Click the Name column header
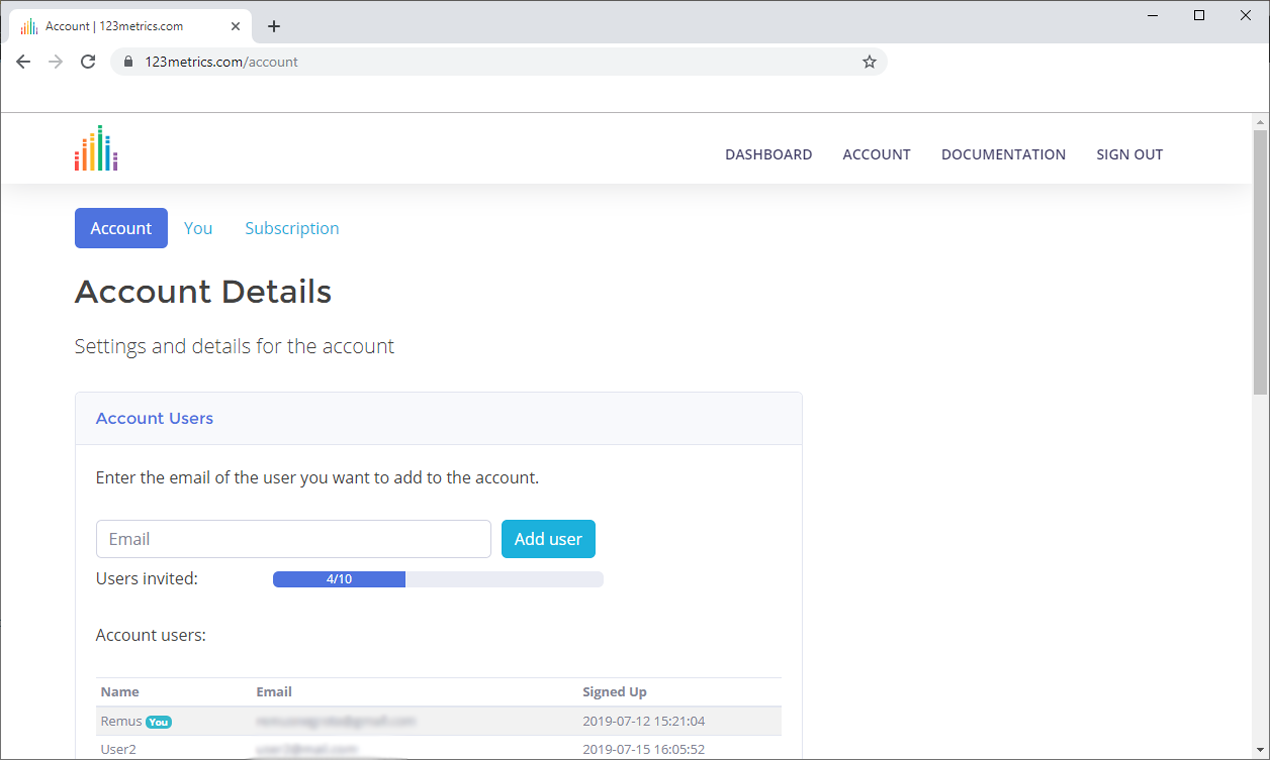The width and height of the screenshot is (1270, 760). [x=120, y=692]
